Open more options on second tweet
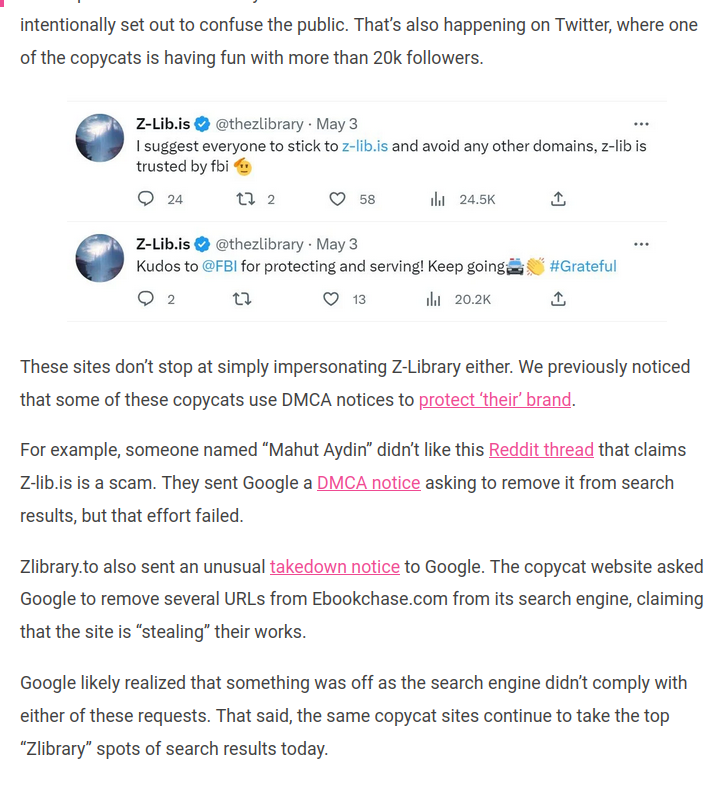This screenshot has height=785, width=725. click(641, 244)
